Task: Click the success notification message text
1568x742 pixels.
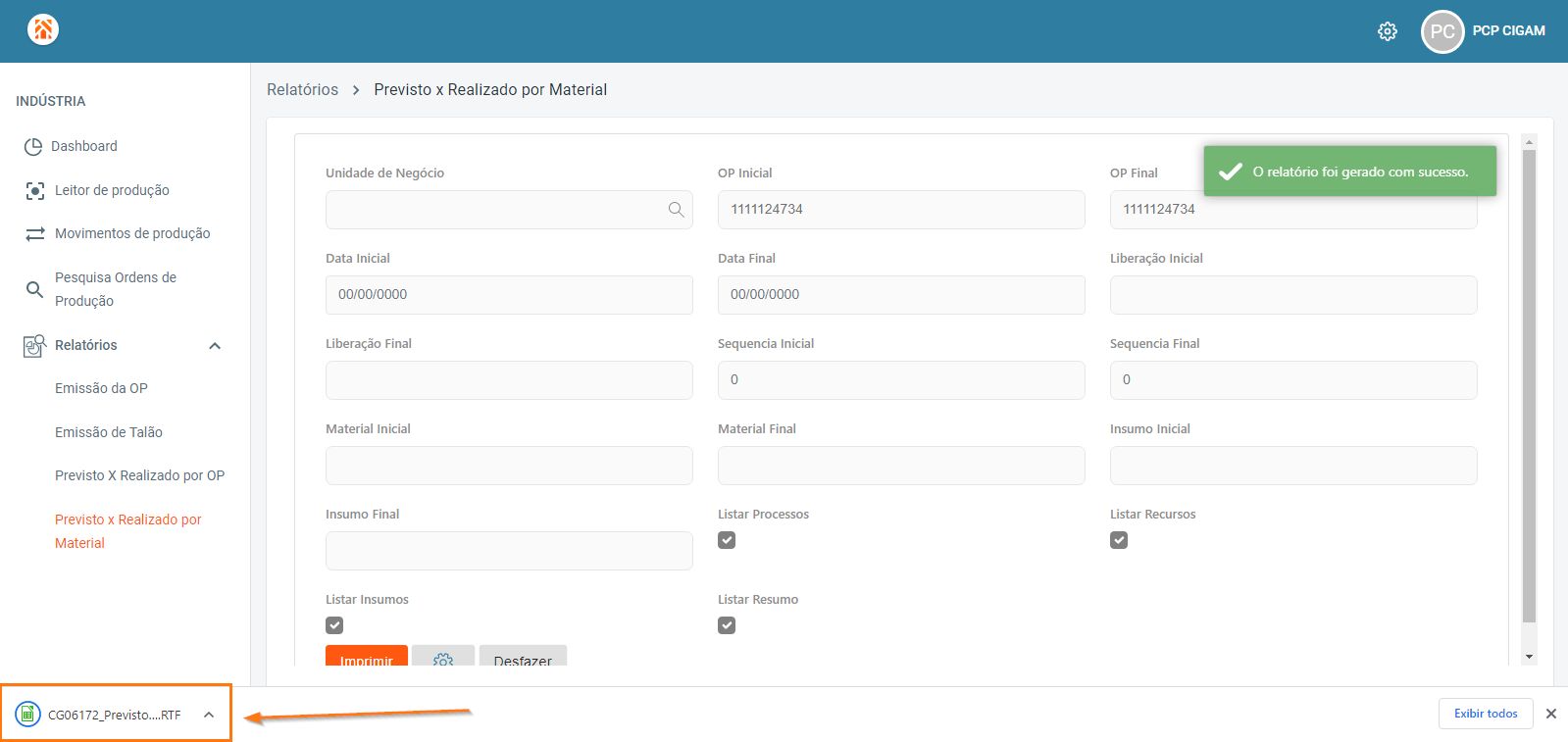Action: [x=1360, y=172]
